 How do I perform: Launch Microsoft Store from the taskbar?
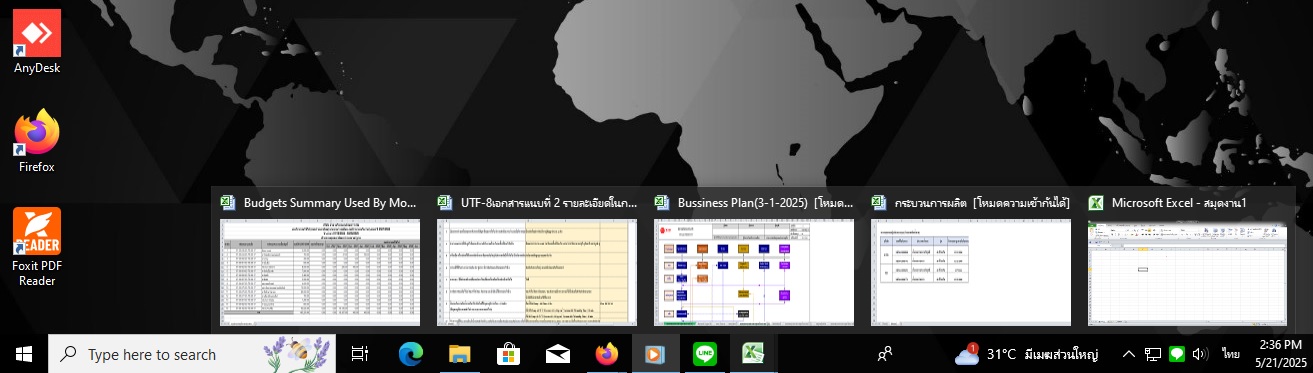click(x=508, y=354)
